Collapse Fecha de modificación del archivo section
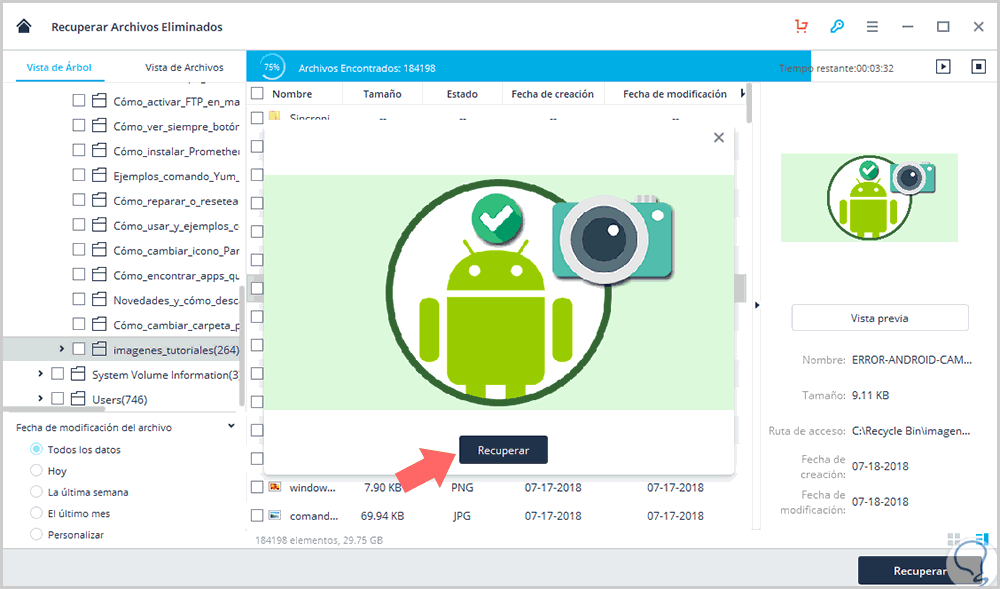This screenshot has height=589, width=1000. (x=231, y=426)
